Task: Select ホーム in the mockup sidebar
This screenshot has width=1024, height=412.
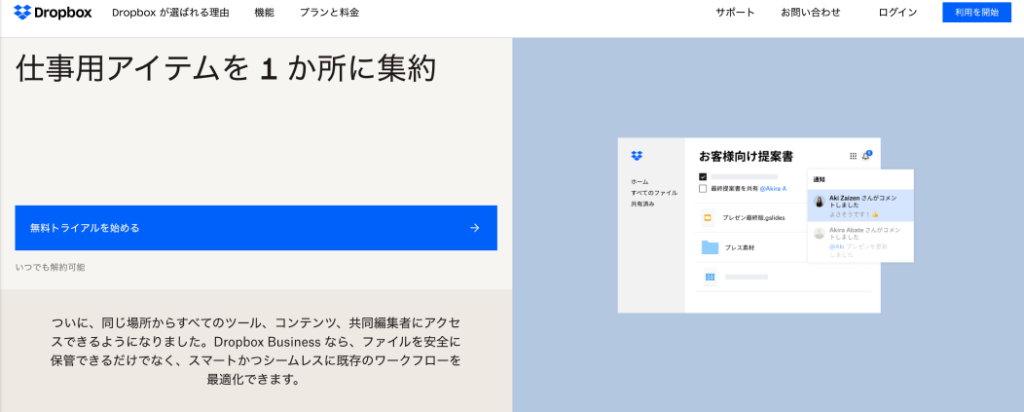Action: [639, 182]
